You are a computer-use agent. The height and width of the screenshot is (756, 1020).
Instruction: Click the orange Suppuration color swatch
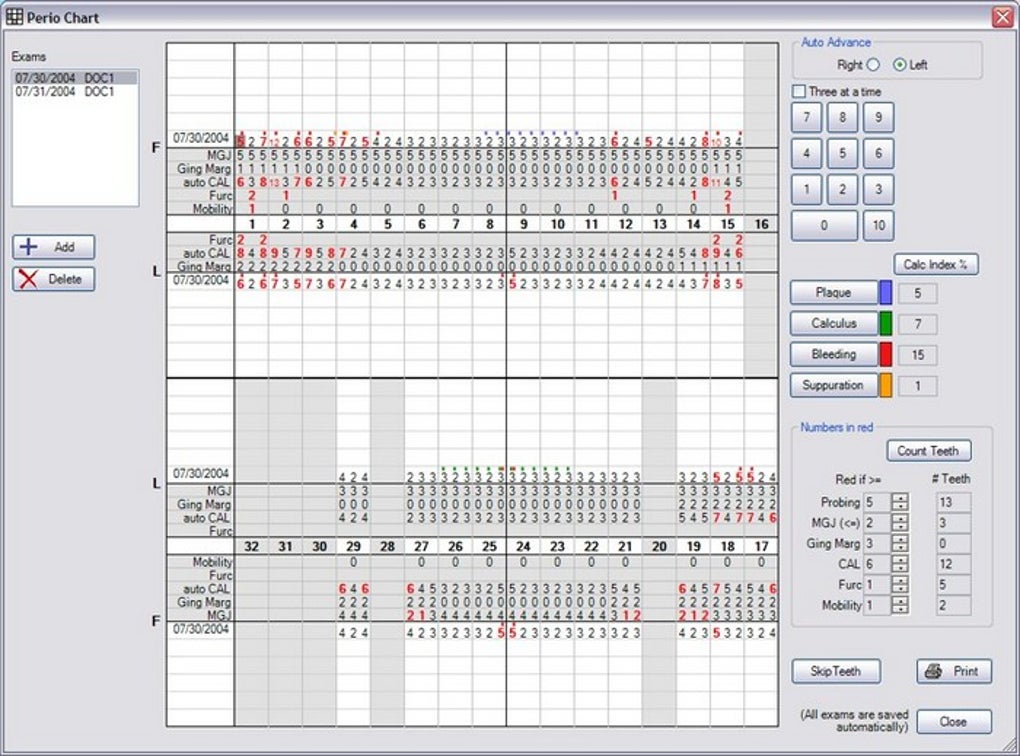pos(885,385)
